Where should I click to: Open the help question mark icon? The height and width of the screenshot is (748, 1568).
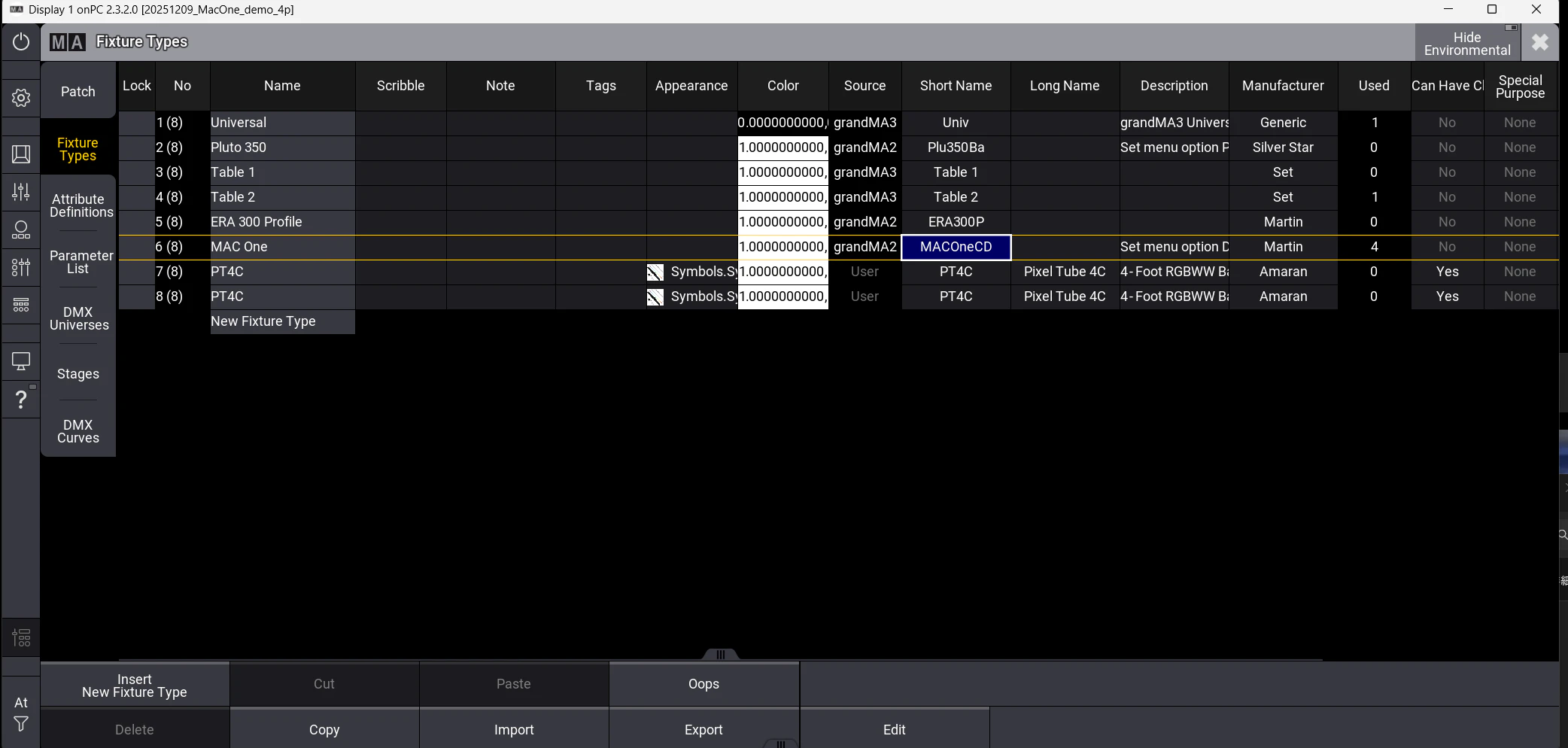21,400
